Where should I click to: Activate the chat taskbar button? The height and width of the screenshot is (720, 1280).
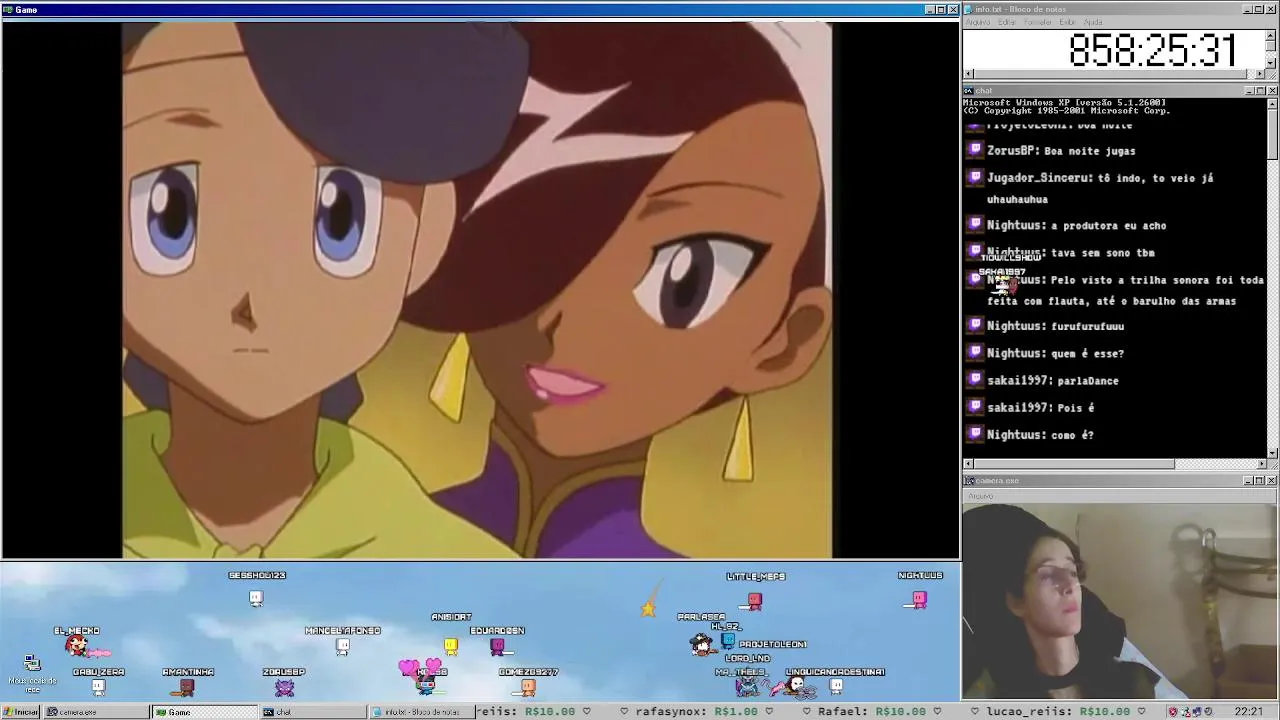coord(311,712)
